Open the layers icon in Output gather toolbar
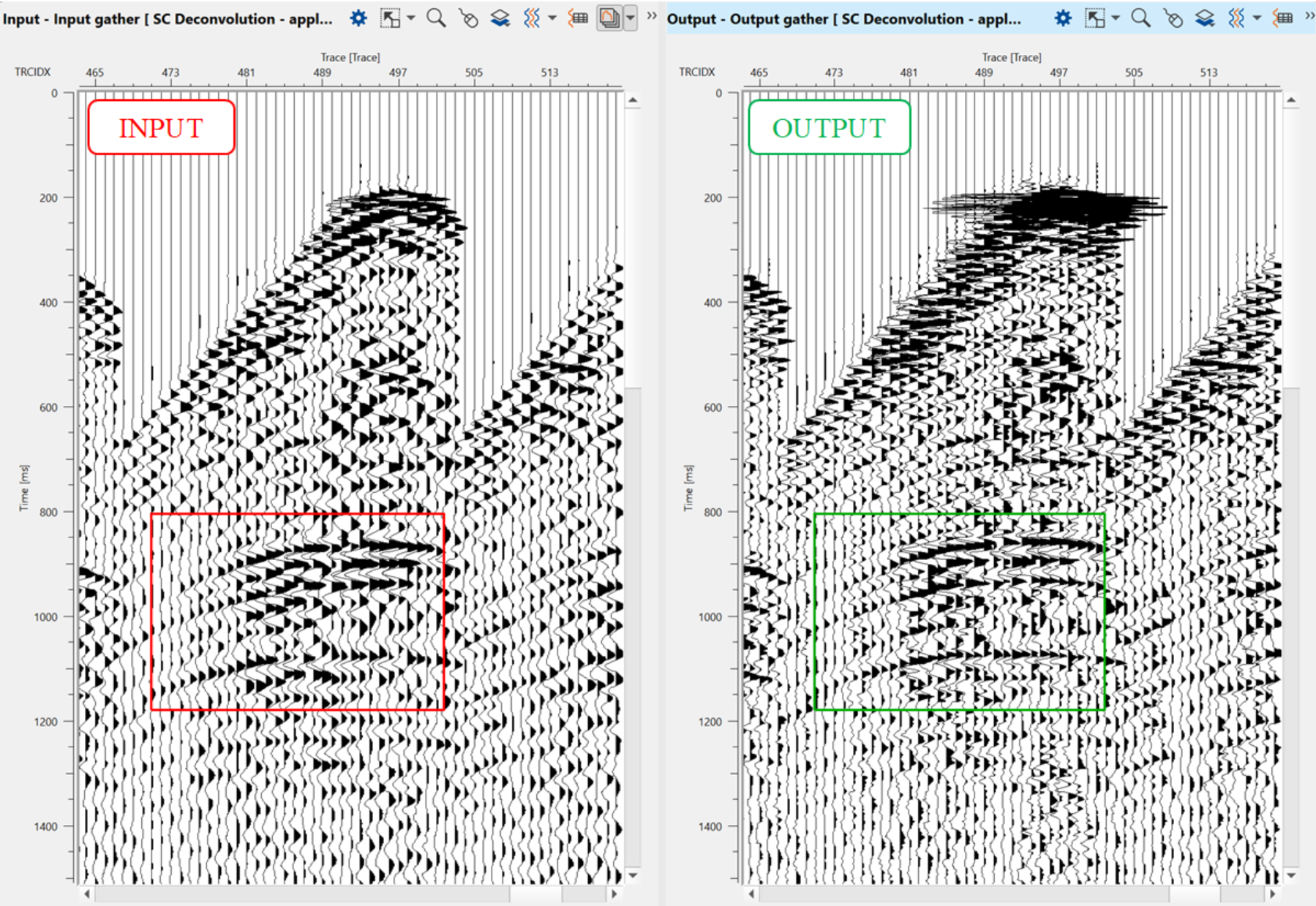Image resolution: width=1316 pixels, height=906 pixels. tap(1205, 18)
